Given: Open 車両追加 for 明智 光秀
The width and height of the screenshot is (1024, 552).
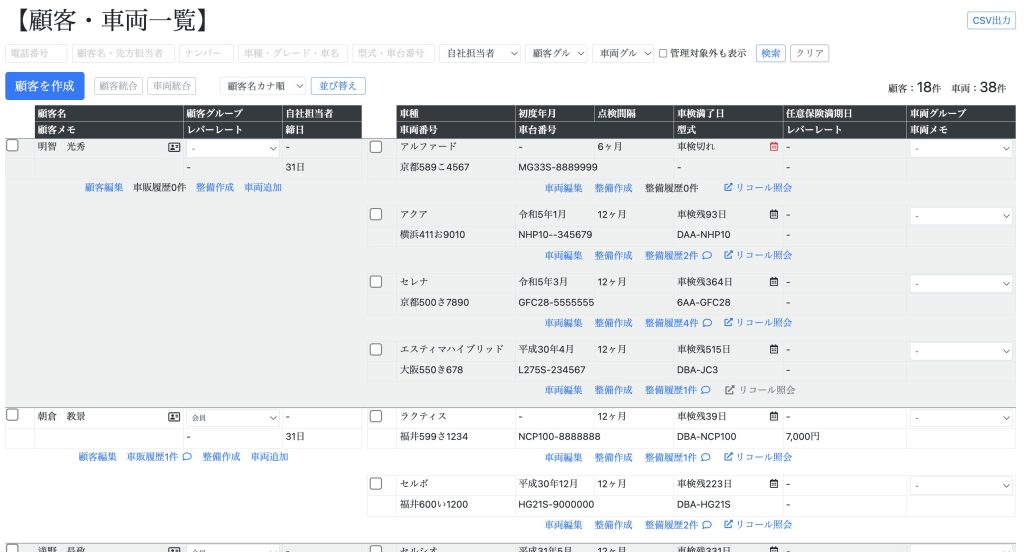Looking at the screenshot, I should (x=263, y=187).
